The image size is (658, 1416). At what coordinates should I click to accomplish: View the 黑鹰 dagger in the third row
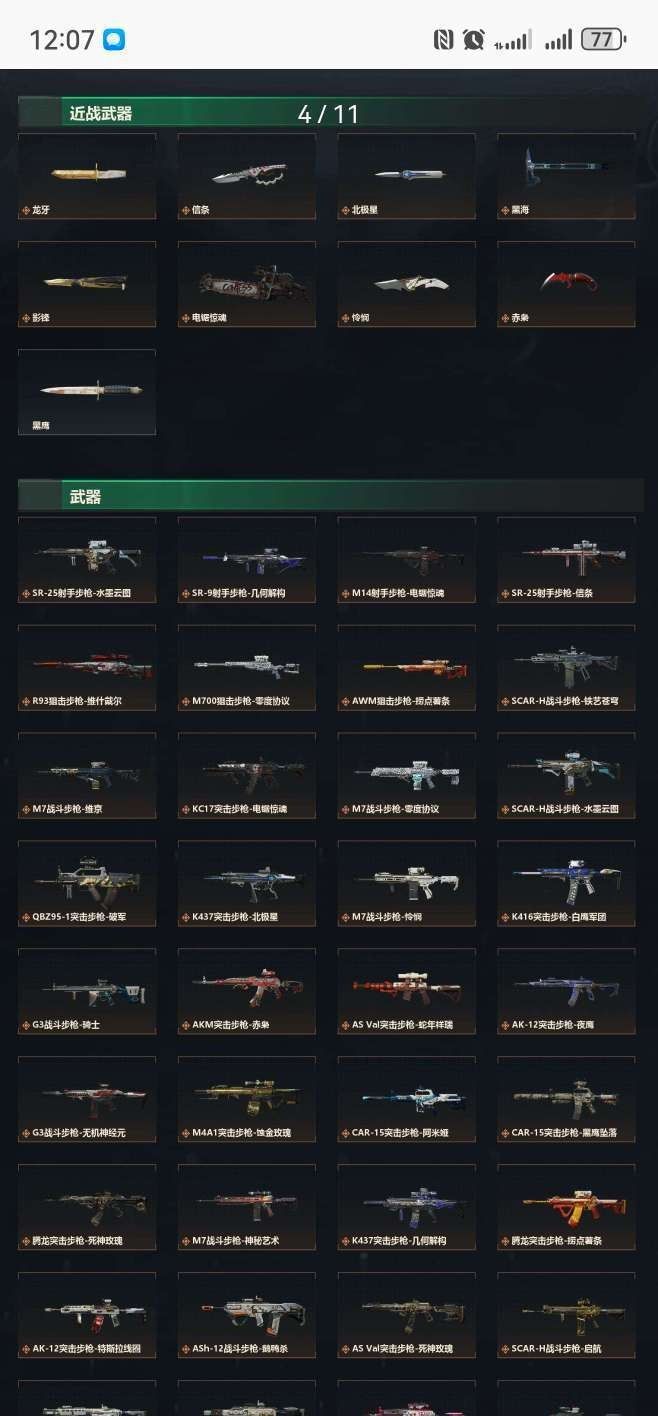[87, 392]
